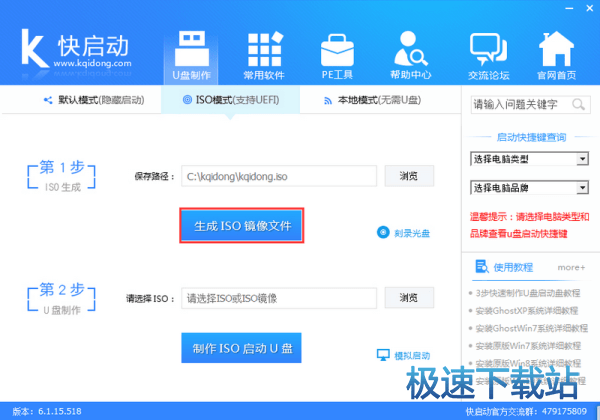The width and height of the screenshot is (600, 420).
Task: Open 安装GhostXP系统详细教程
Action: [527, 311]
